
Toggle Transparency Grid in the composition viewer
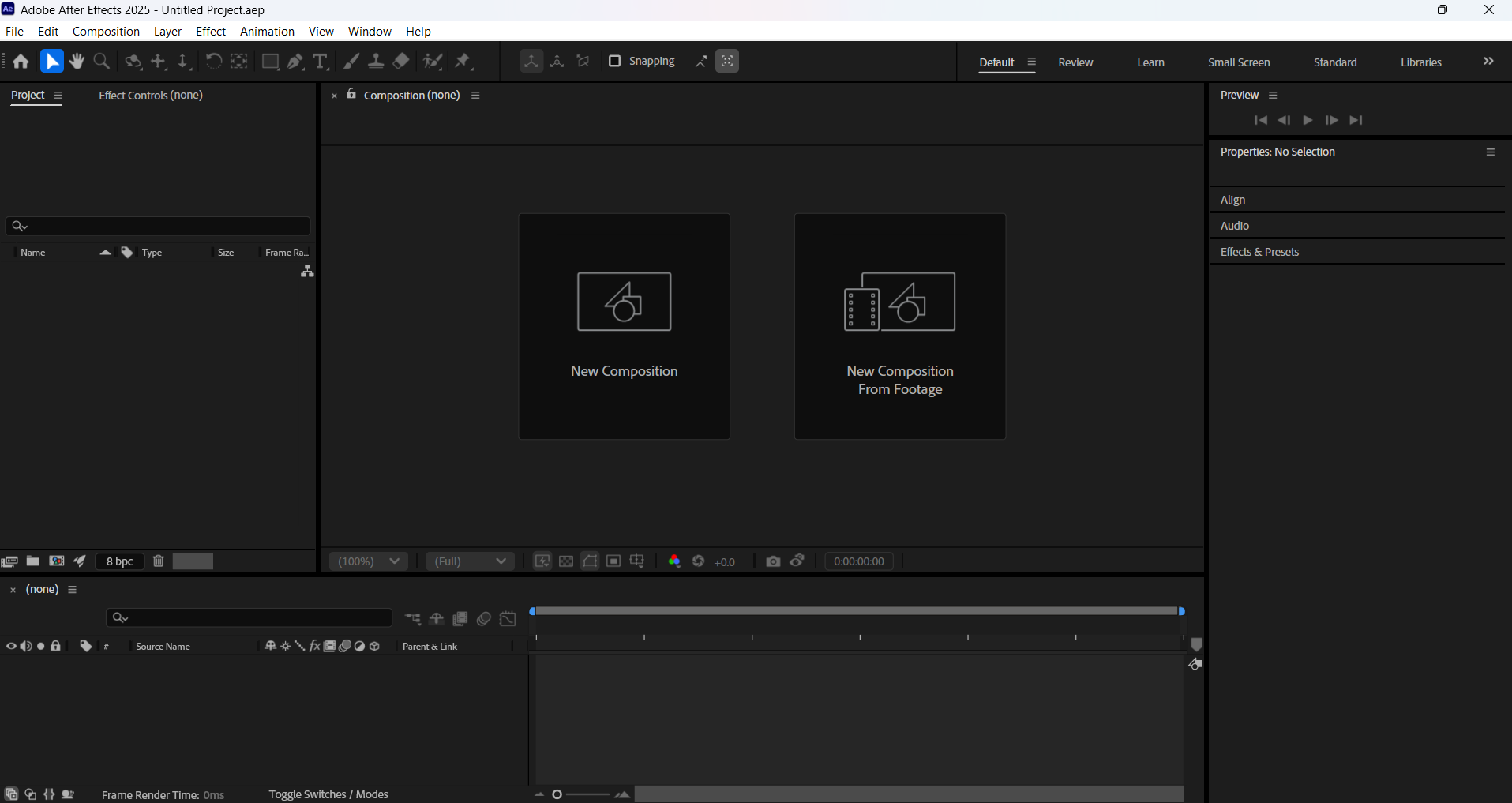pyautogui.click(x=566, y=561)
